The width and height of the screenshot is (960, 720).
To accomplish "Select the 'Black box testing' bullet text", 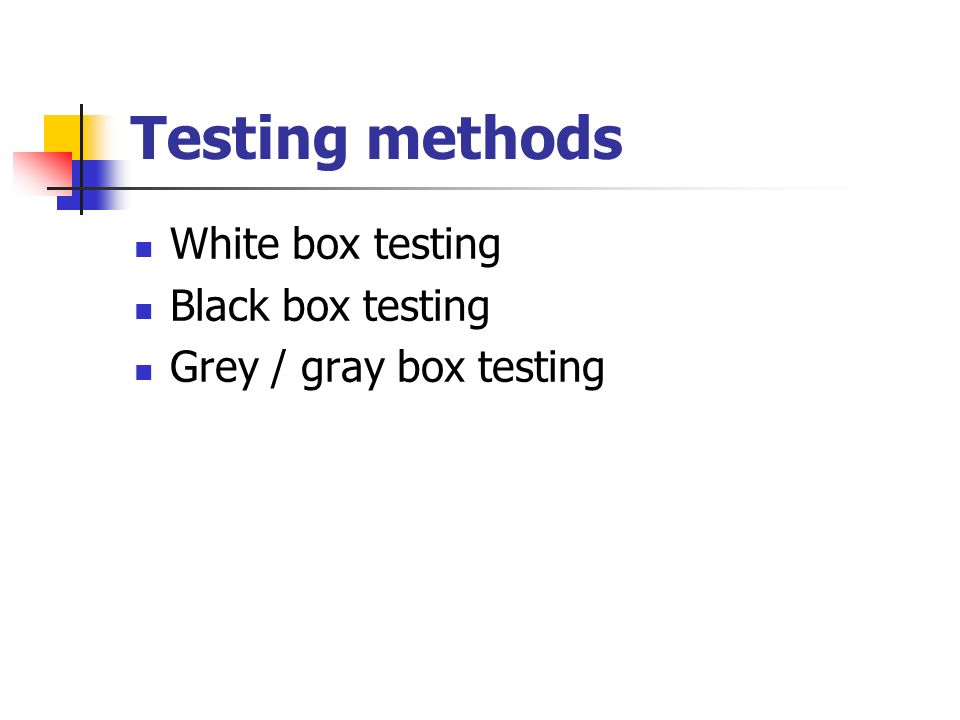I will tap(329, 307).
